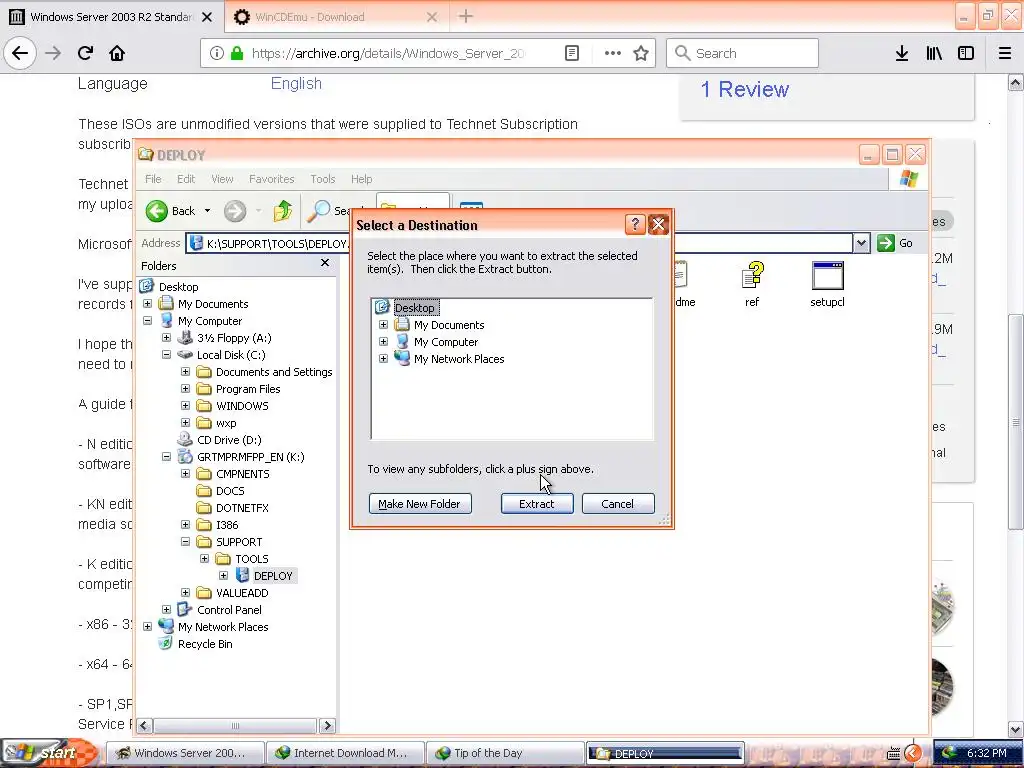Click Make New Folder button
The width and height of the screenshot is (1024, 768).
pos(420,504)
